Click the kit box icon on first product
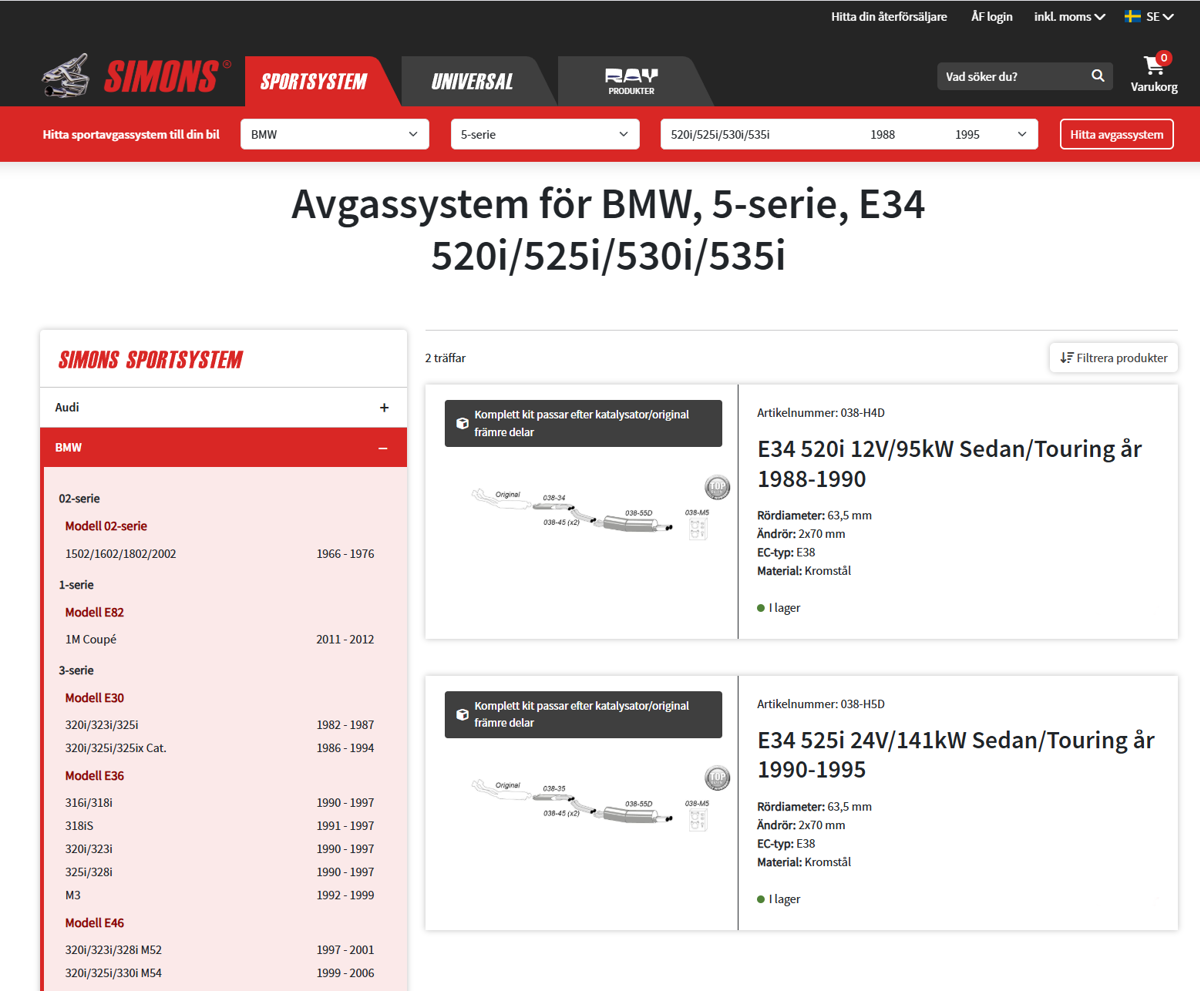The width and height of the screenshot is (1200, 991). 462,423
